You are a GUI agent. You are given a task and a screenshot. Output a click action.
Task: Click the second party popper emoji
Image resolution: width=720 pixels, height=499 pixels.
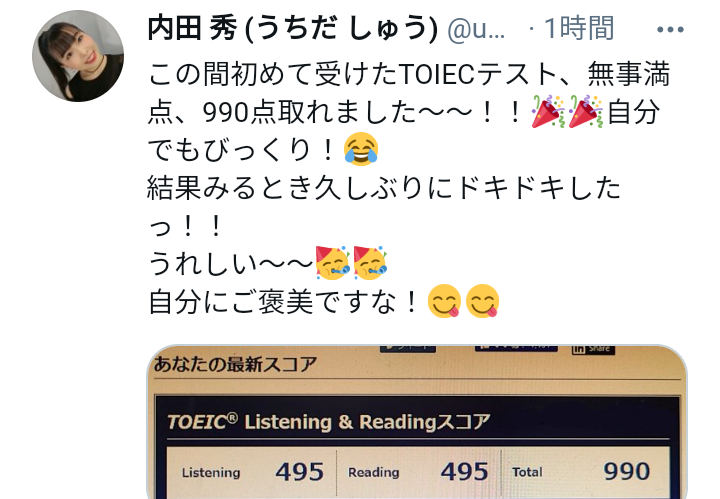click(585, 112)
